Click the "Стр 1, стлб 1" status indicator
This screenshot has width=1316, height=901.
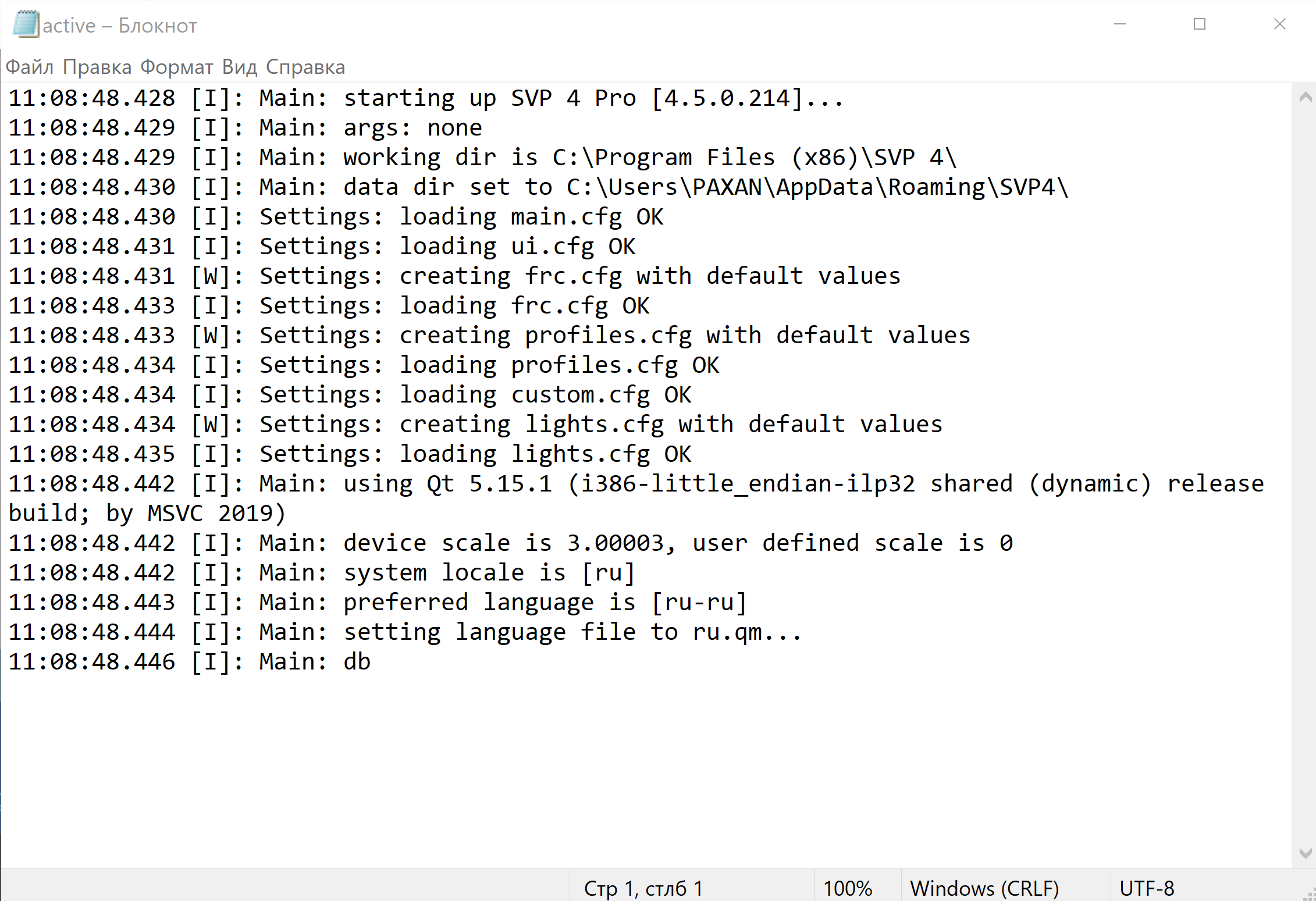(643, 888)
